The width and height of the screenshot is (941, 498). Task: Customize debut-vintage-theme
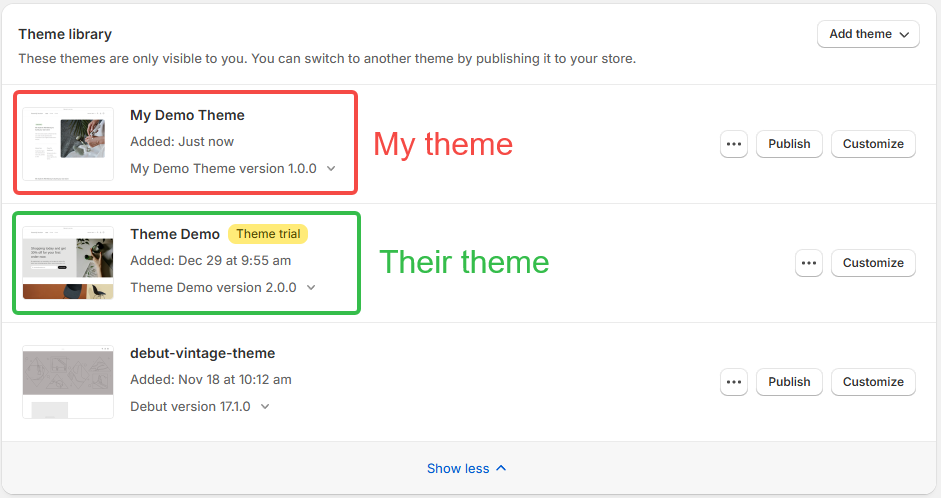[x=873, y=382]
